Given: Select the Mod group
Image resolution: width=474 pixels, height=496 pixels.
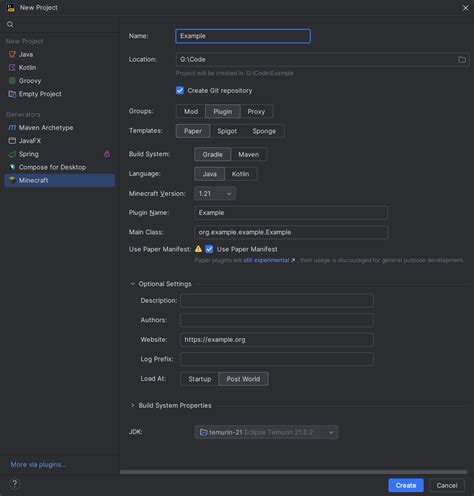Looking at the screenshot, I should click(191, 111).
